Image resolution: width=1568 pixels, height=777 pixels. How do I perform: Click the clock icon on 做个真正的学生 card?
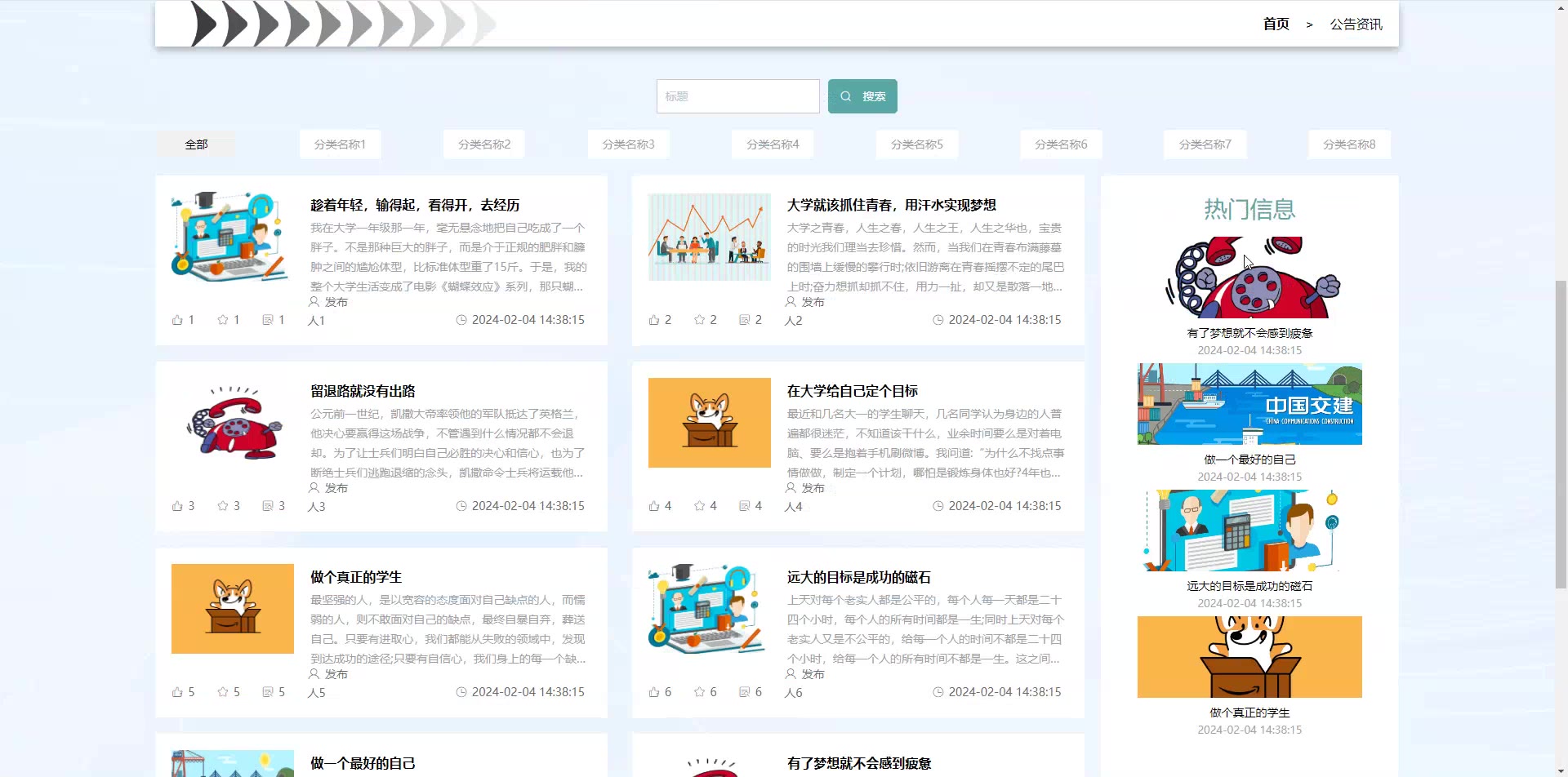tap(461, 692)
